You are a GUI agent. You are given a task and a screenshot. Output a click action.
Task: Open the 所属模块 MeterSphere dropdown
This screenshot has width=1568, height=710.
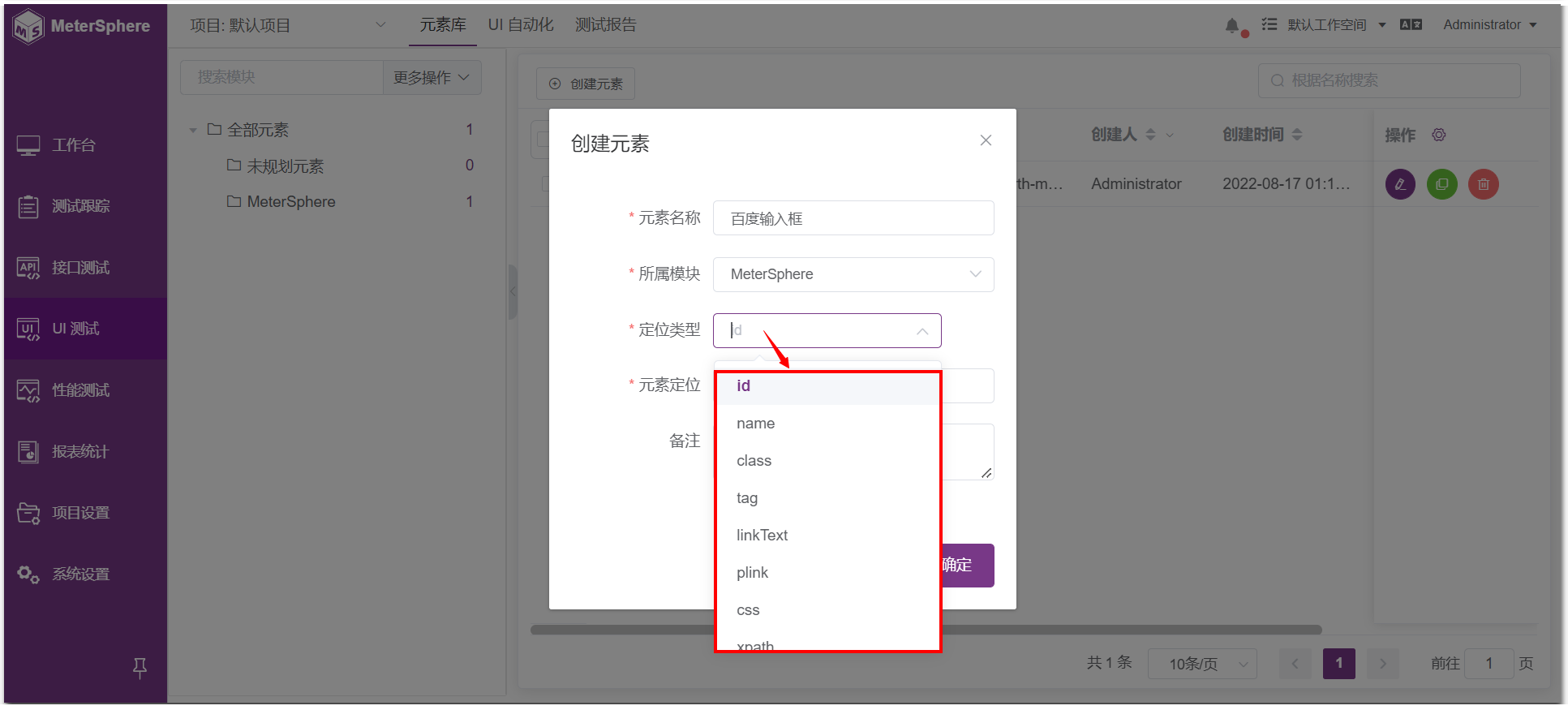click(853, 274)
